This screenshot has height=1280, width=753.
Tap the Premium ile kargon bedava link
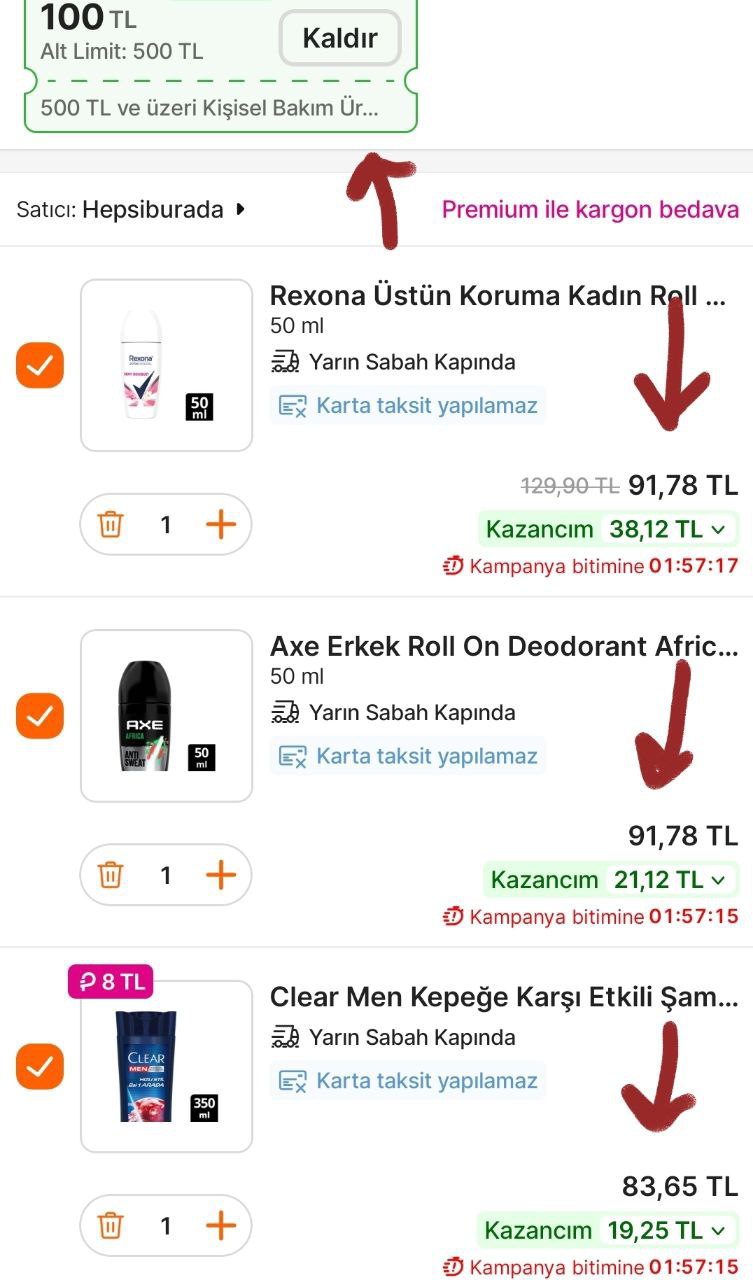pyautogui.click(x=590, y=210)
